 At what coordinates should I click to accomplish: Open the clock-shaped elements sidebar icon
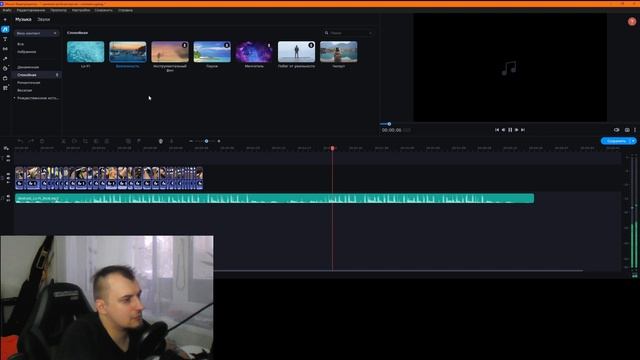tap(5, 69)
